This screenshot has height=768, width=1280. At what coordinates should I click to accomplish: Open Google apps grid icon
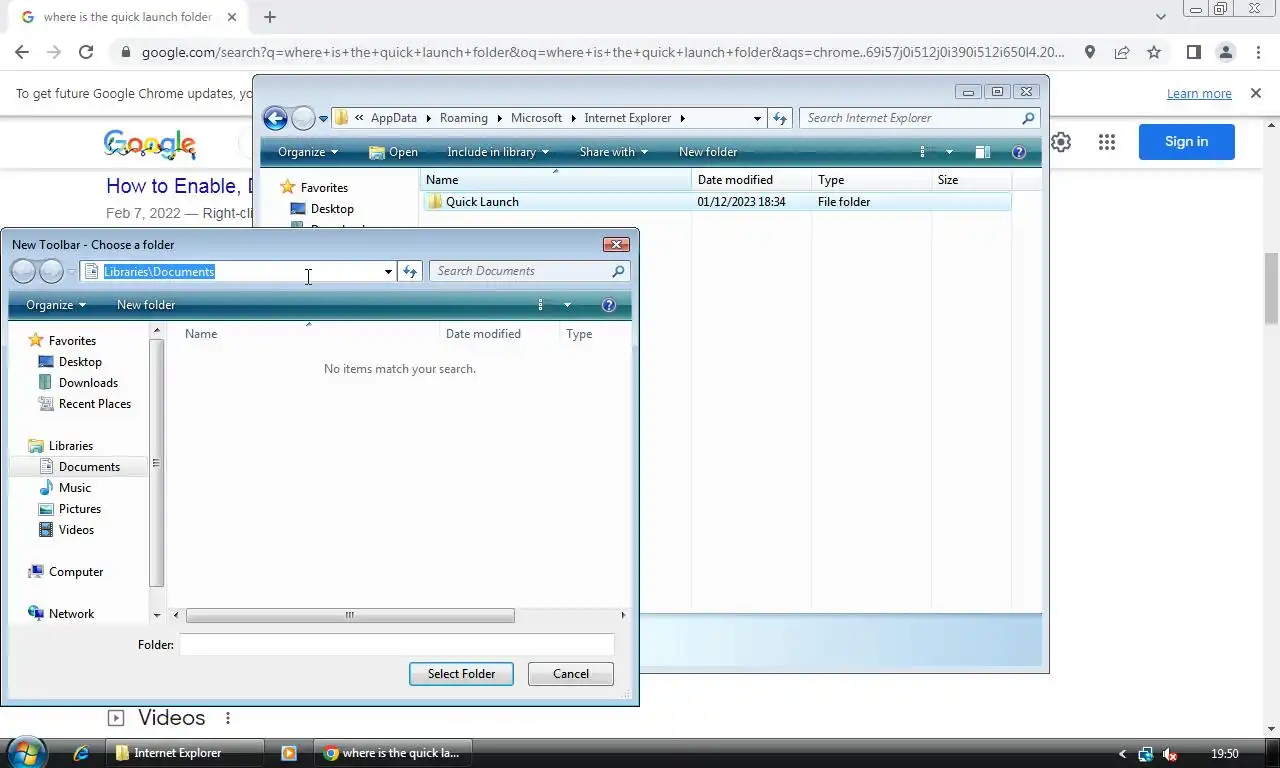[x=1106, y=142]
